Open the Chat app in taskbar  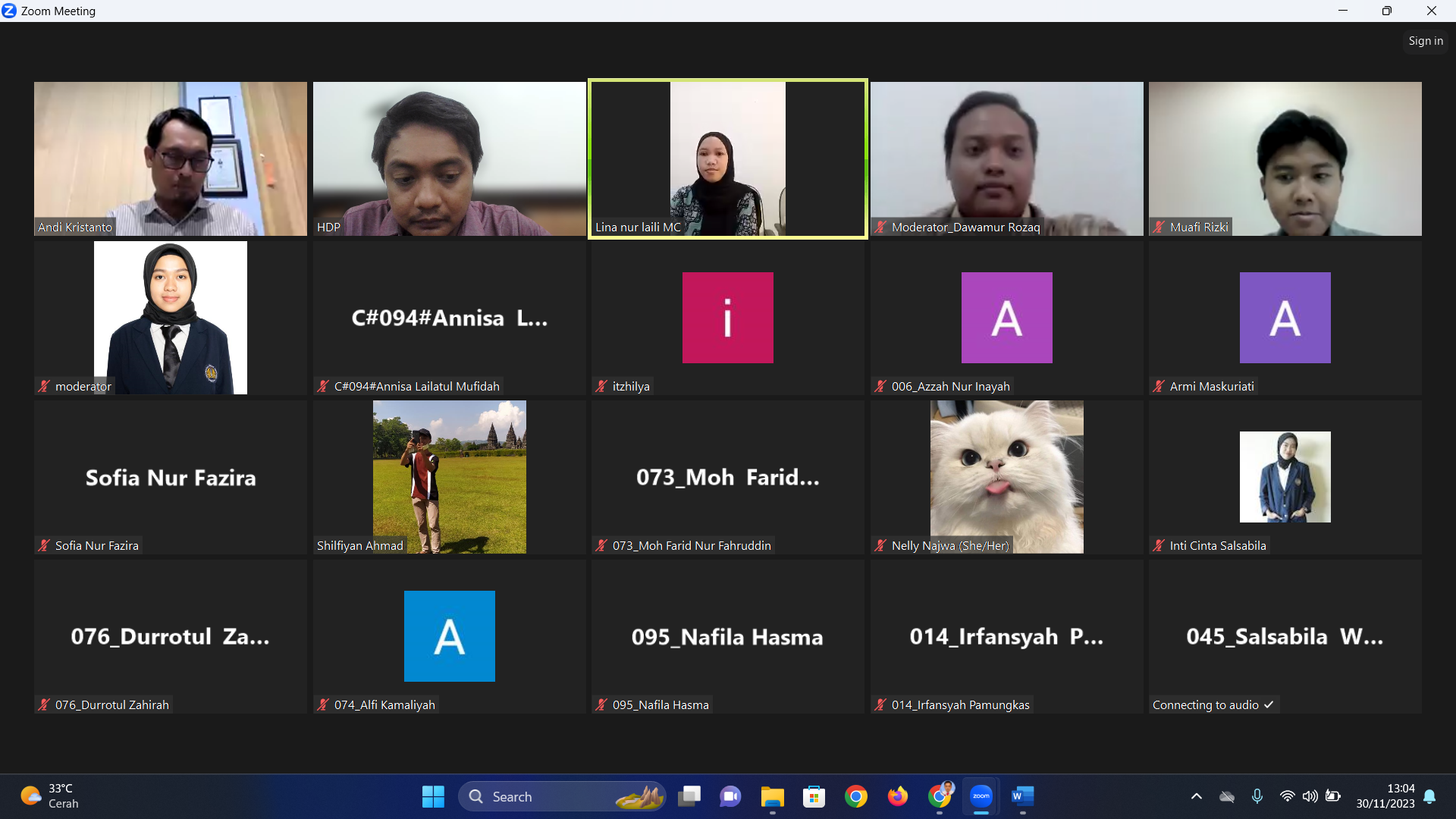730,796
